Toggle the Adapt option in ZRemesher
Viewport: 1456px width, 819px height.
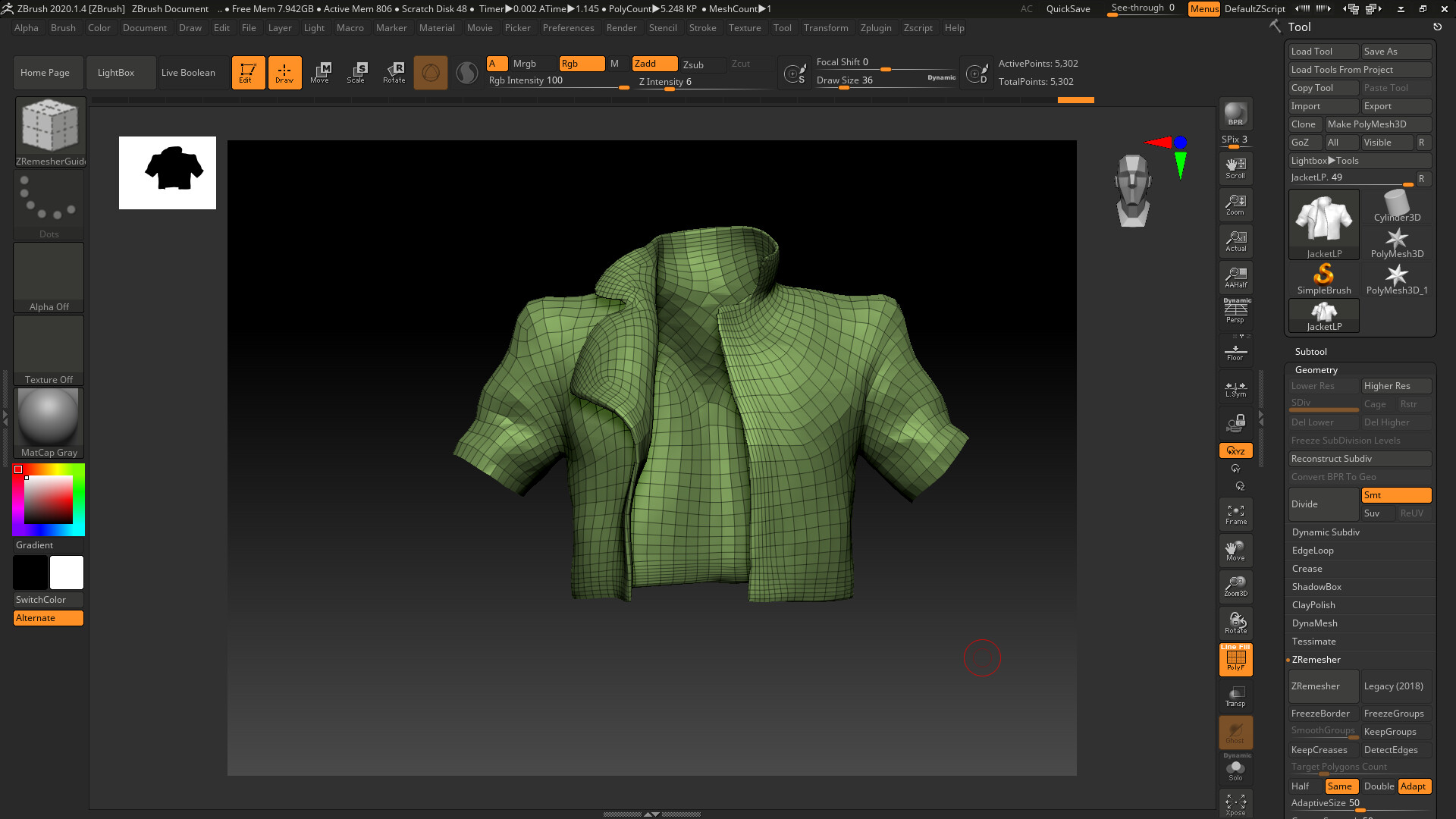1414,786
